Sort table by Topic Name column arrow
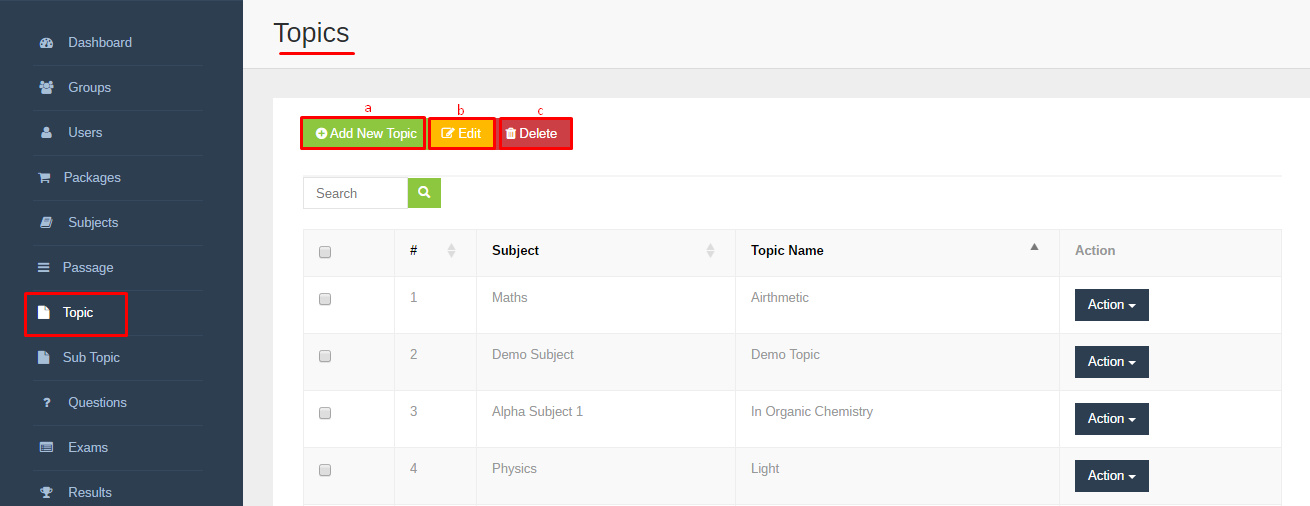This screenshot has width=1310, height=506. [x=1035, y=247]
